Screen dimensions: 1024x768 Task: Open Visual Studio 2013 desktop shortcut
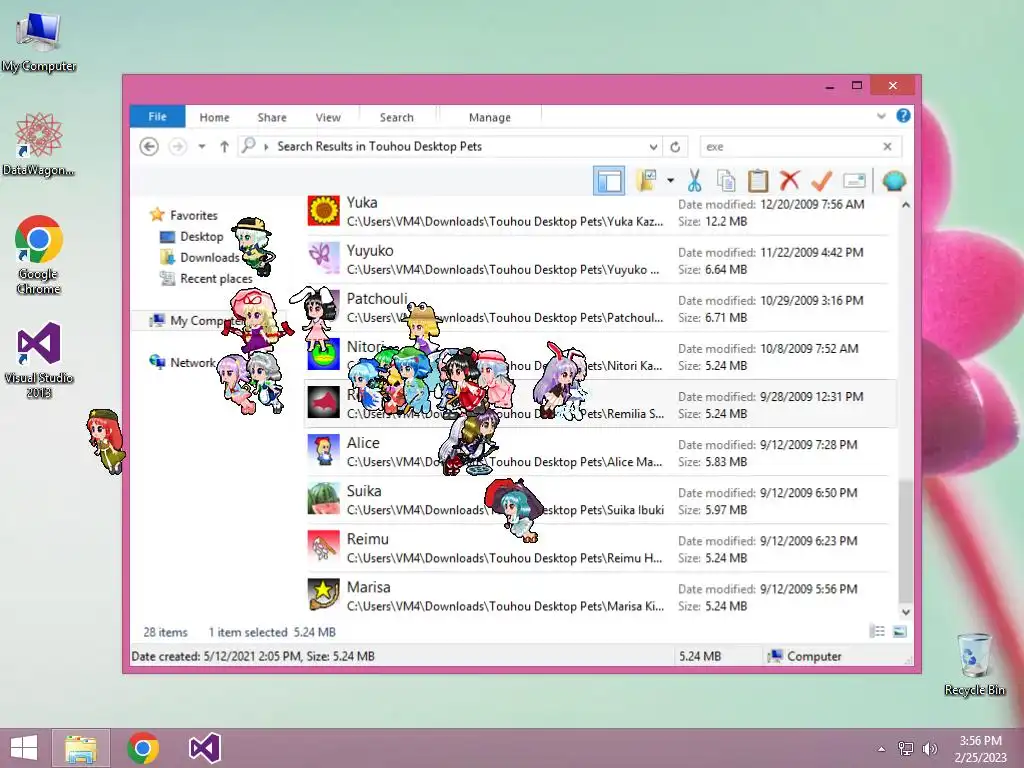pos(39,360)
